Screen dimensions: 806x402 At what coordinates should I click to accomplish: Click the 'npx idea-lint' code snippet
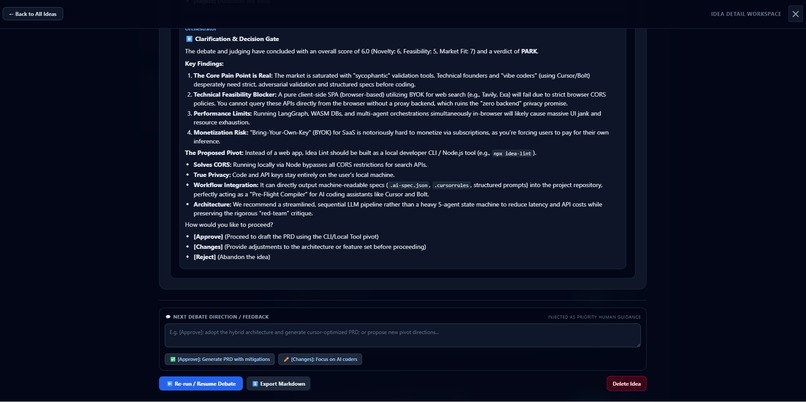512,153
